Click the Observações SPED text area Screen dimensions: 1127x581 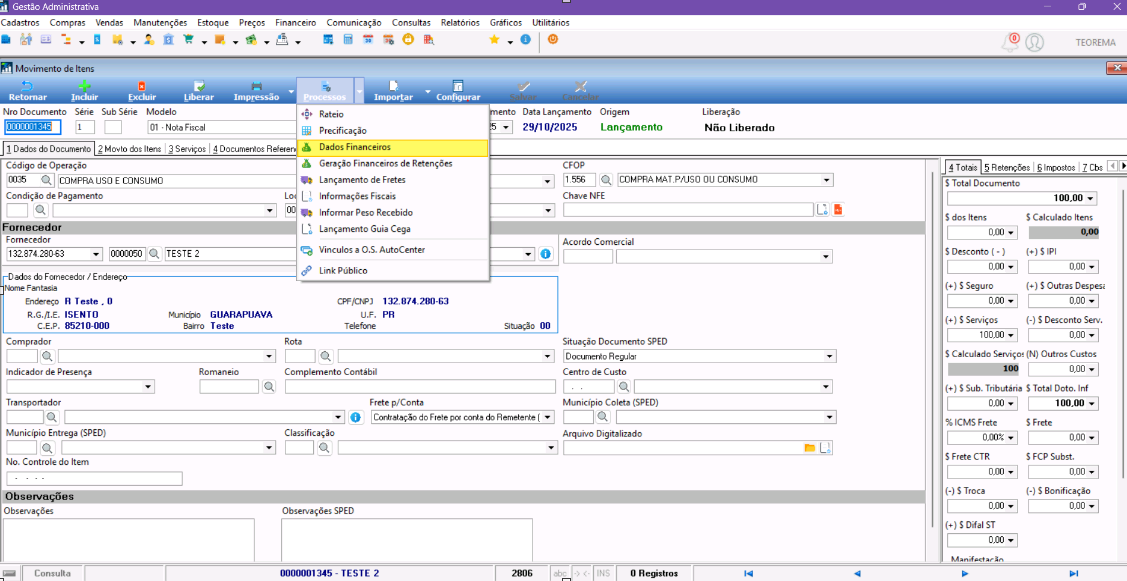(407, 540)
